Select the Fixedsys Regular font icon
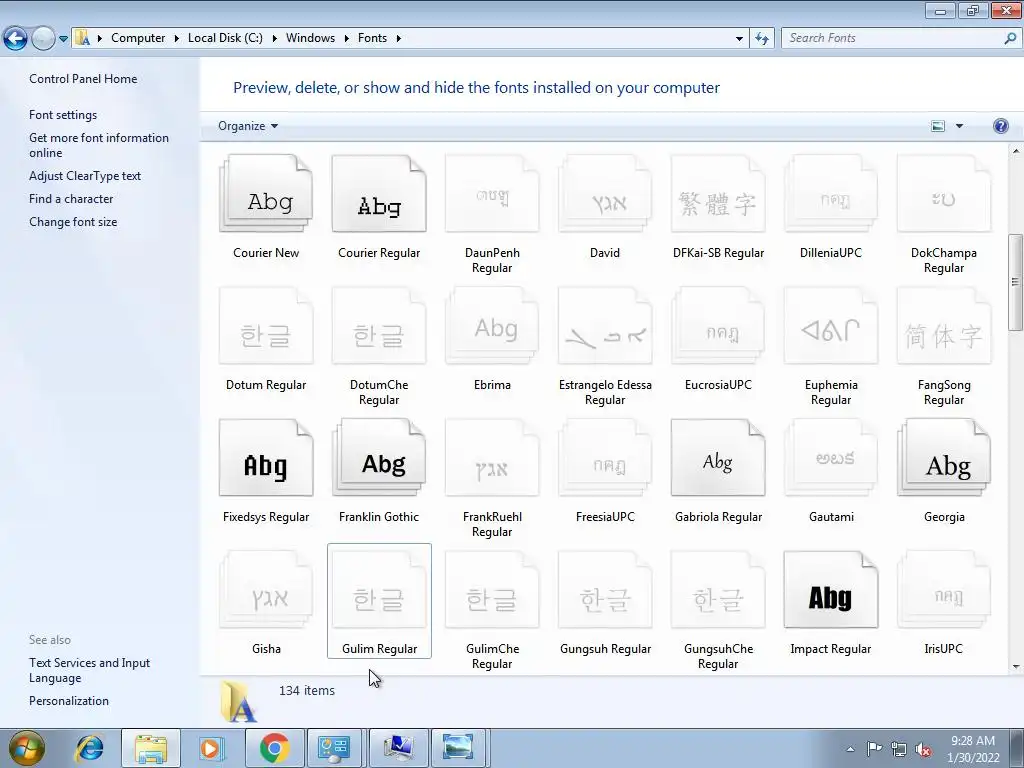 point(266,458)
